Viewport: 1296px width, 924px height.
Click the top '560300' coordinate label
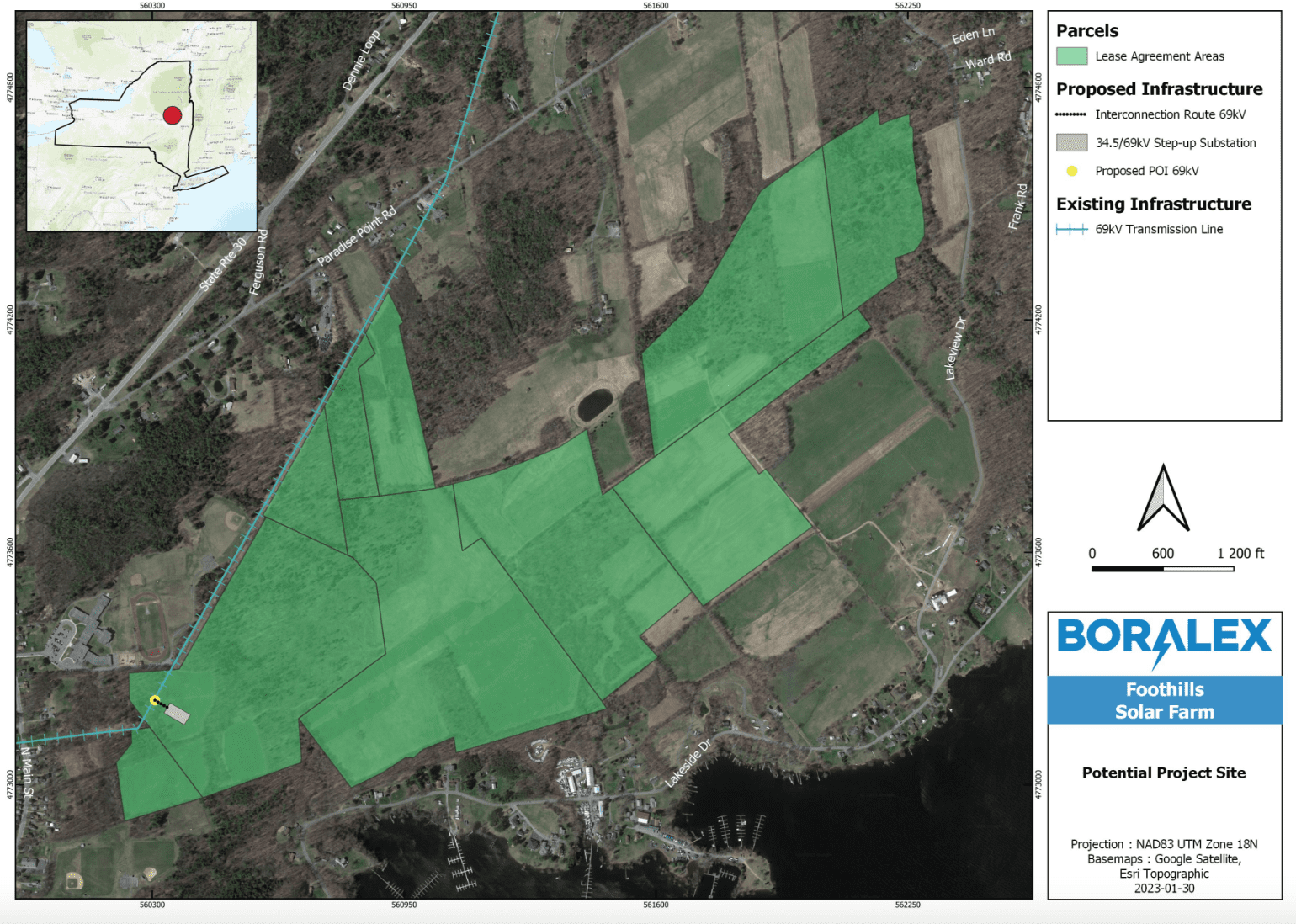coord(152,5)
